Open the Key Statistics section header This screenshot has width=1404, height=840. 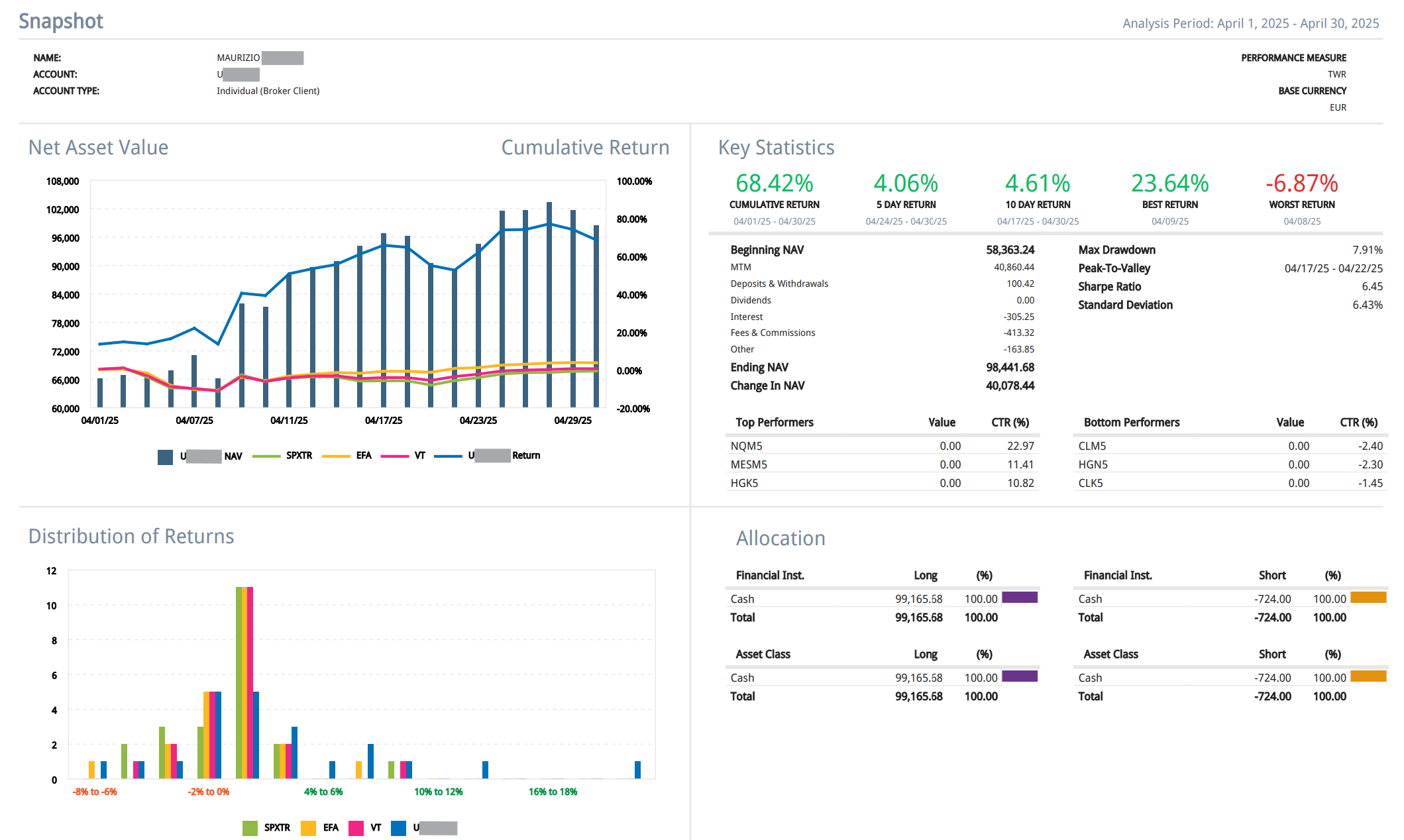tap(776, 148)
